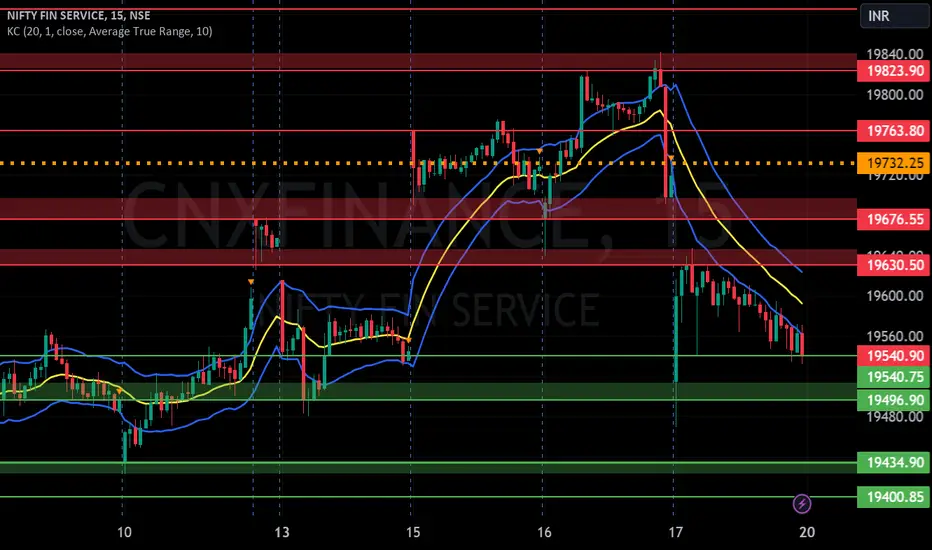Open the INR currency selector
Viewport: 932px width, 550px height.
[893, 16]
